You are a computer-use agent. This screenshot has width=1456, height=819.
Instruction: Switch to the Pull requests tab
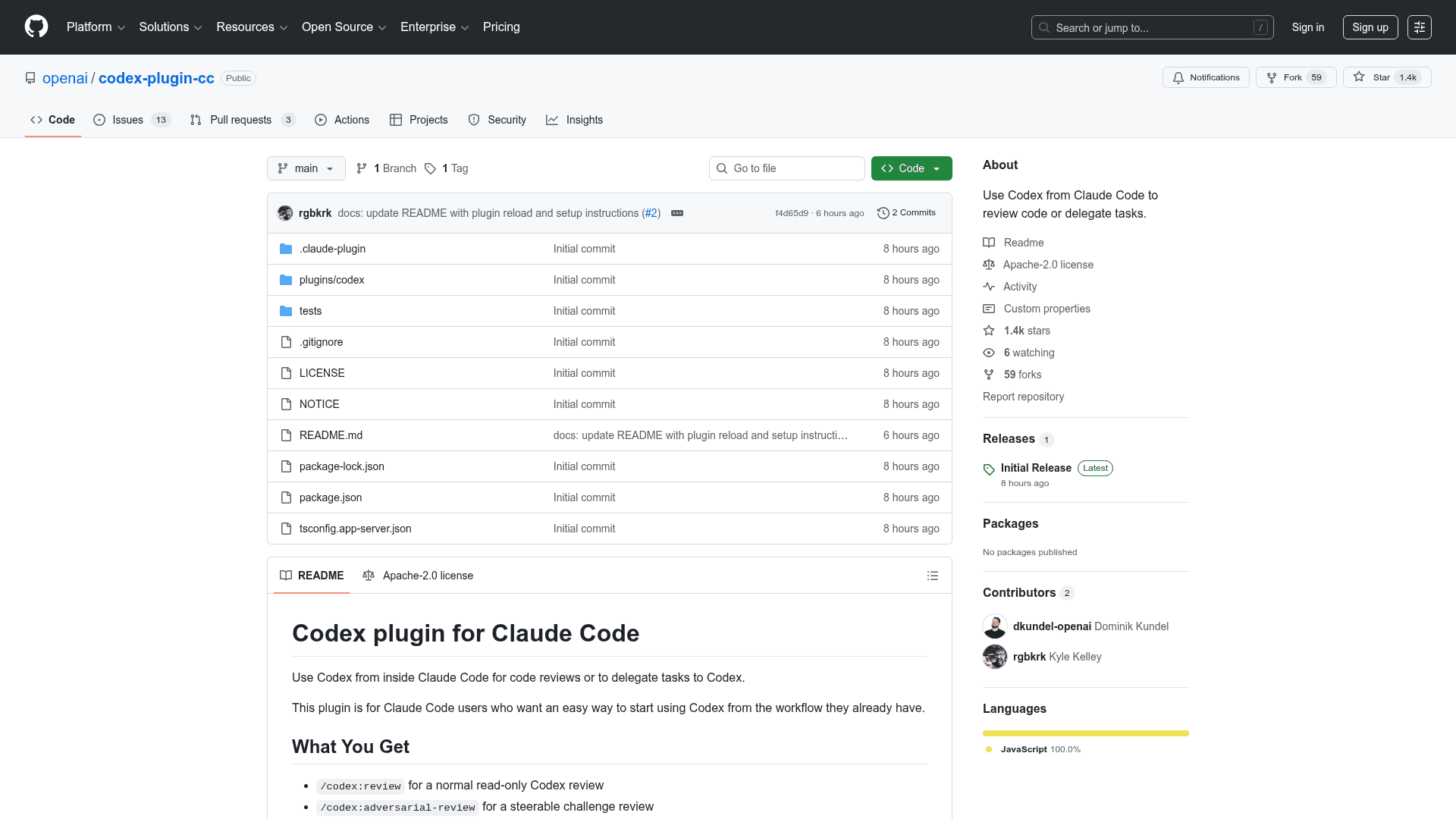click(241, 120)
